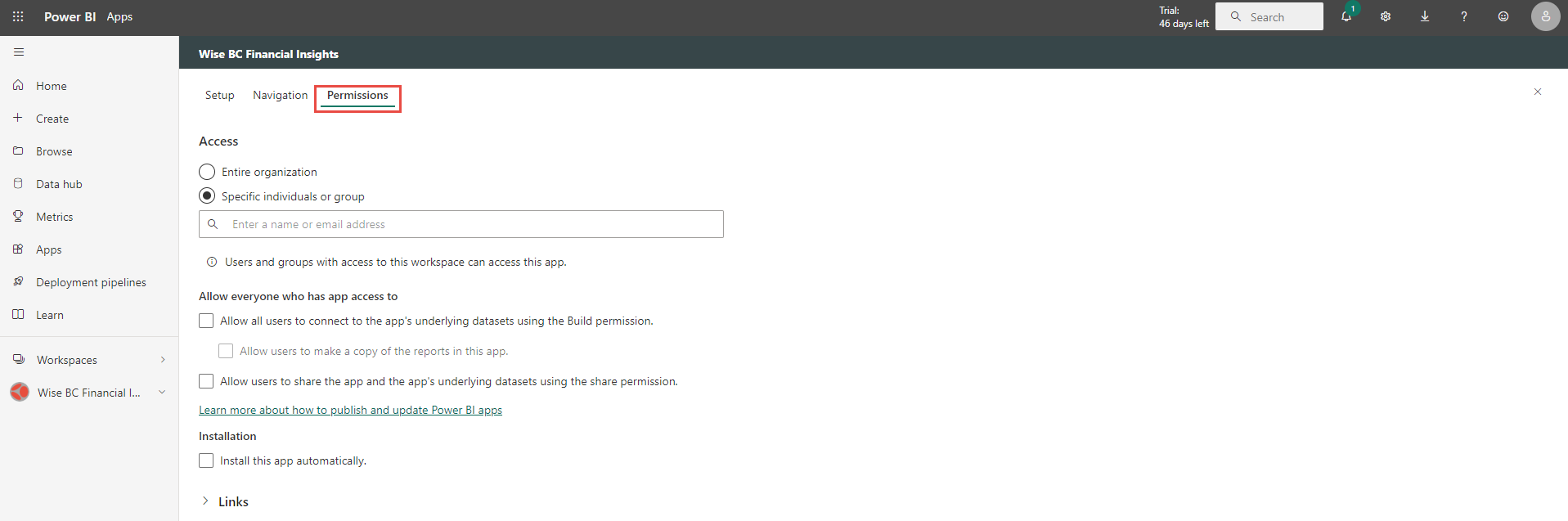This screenshot has height=521, width=1568.
Task: Check Install this app automatically
Action: tap(206, 460)
